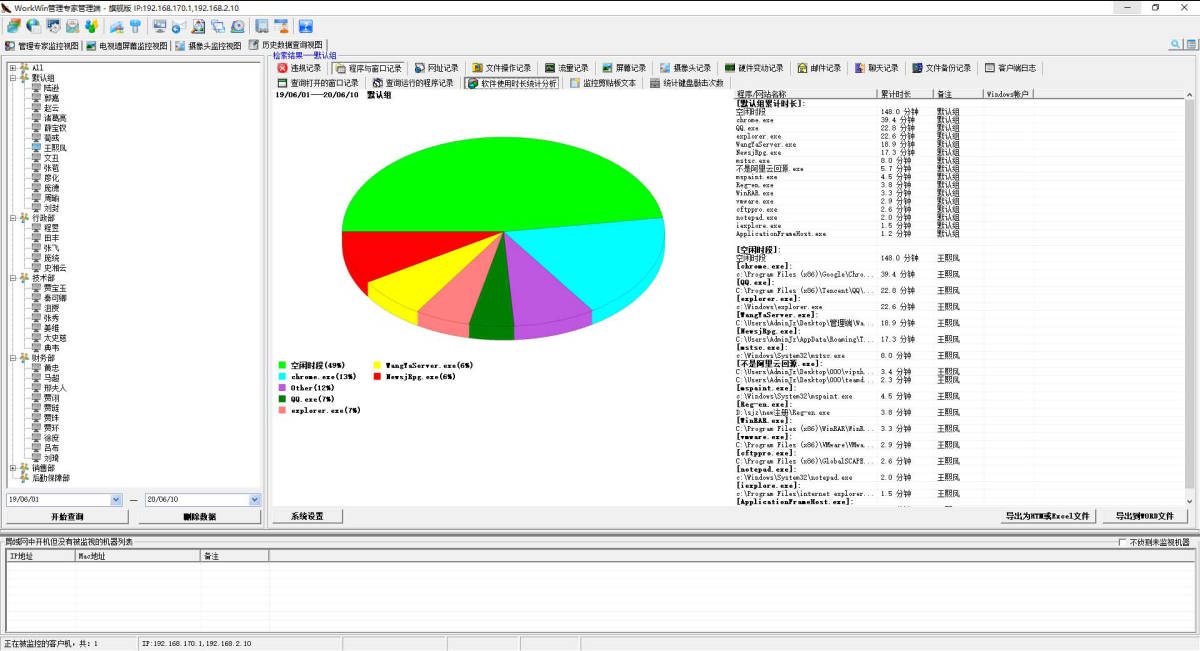Viewport: 1200px width, 651px height.
Task: Select computer 贾宝玉 in the tree
Action: tap(54, 288)
